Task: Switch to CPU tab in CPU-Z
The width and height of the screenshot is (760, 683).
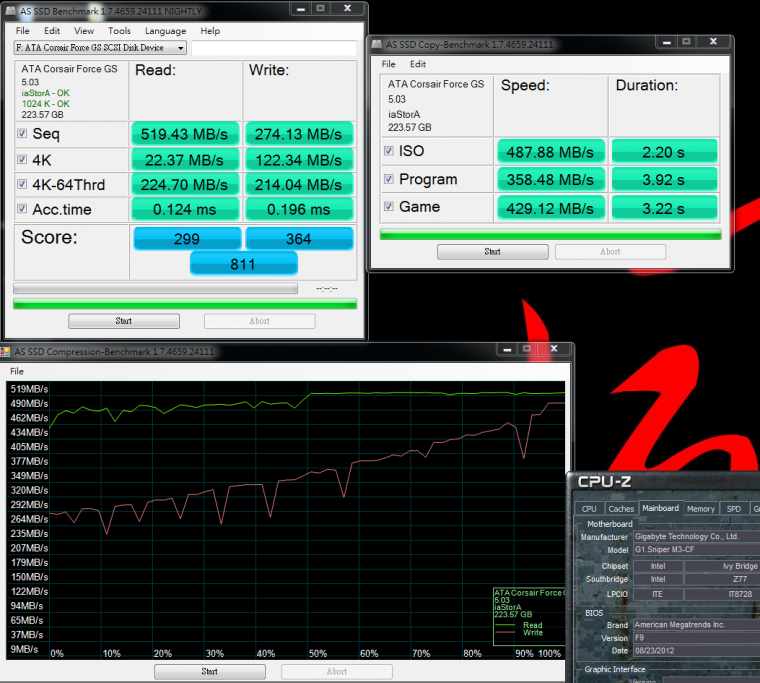Action: click(589, 508)
